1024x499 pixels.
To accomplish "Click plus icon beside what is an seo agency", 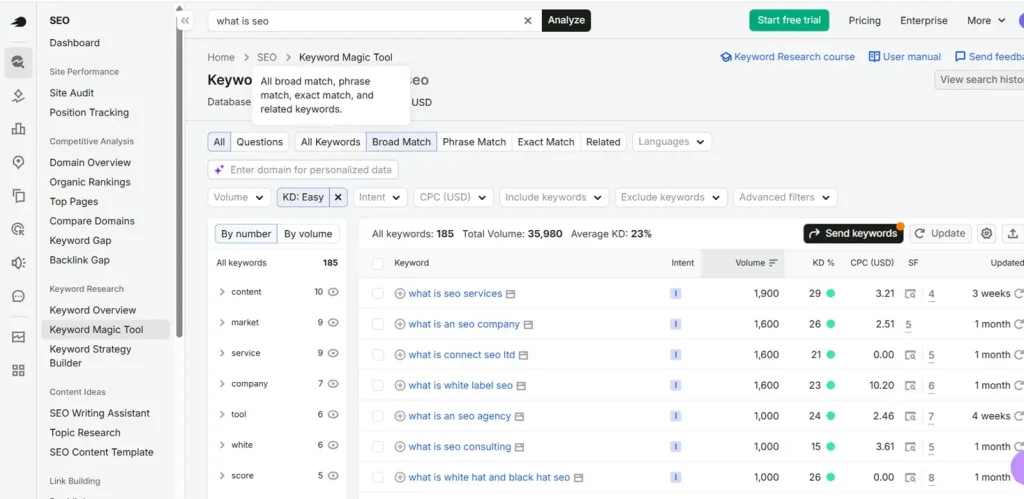I will click(x=400, y=416).
